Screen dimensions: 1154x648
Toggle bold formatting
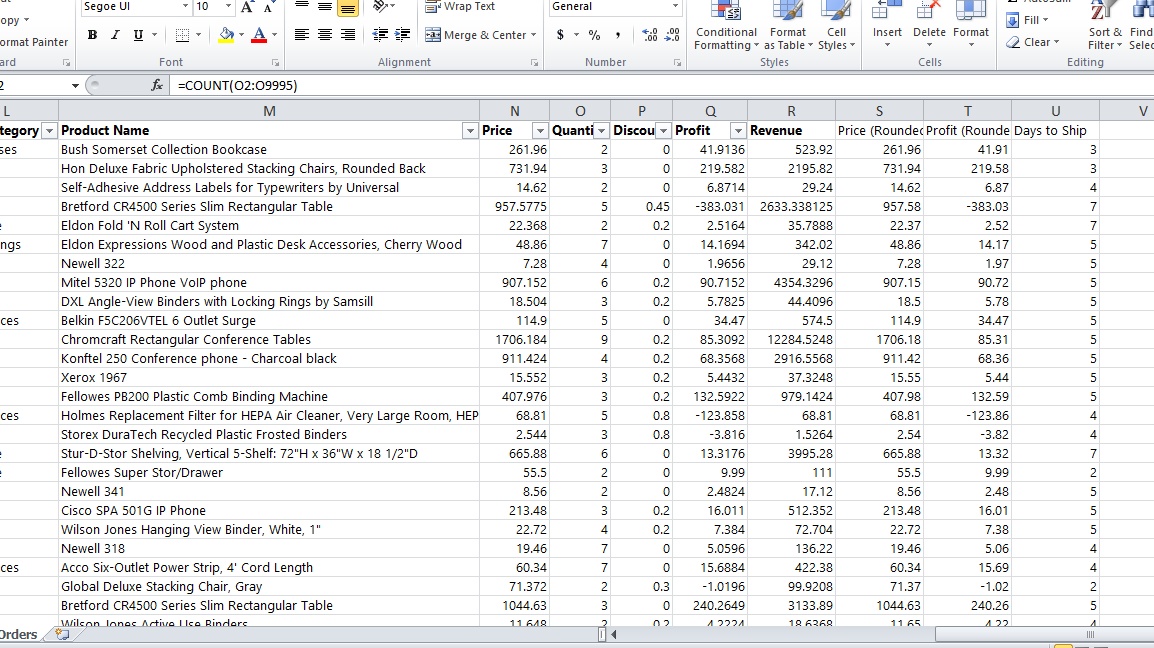point(92,35)
